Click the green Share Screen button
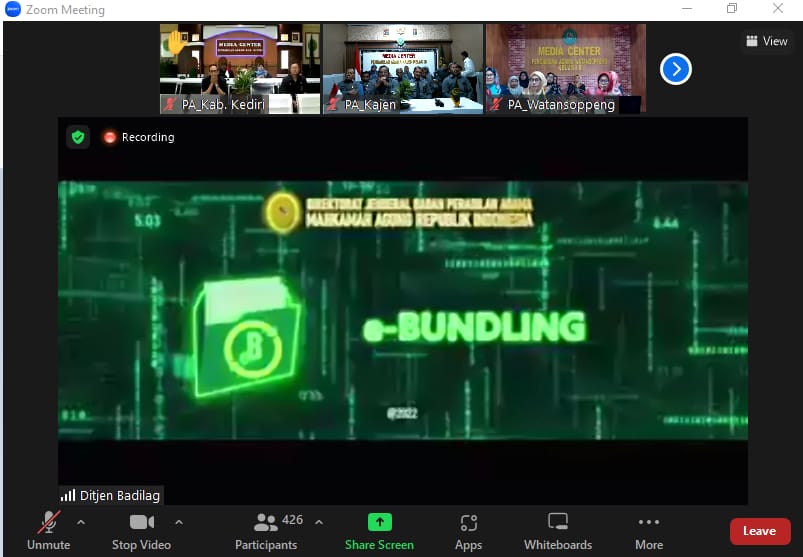The width and height of the screenshot is (803, 557). pos(379,531)
